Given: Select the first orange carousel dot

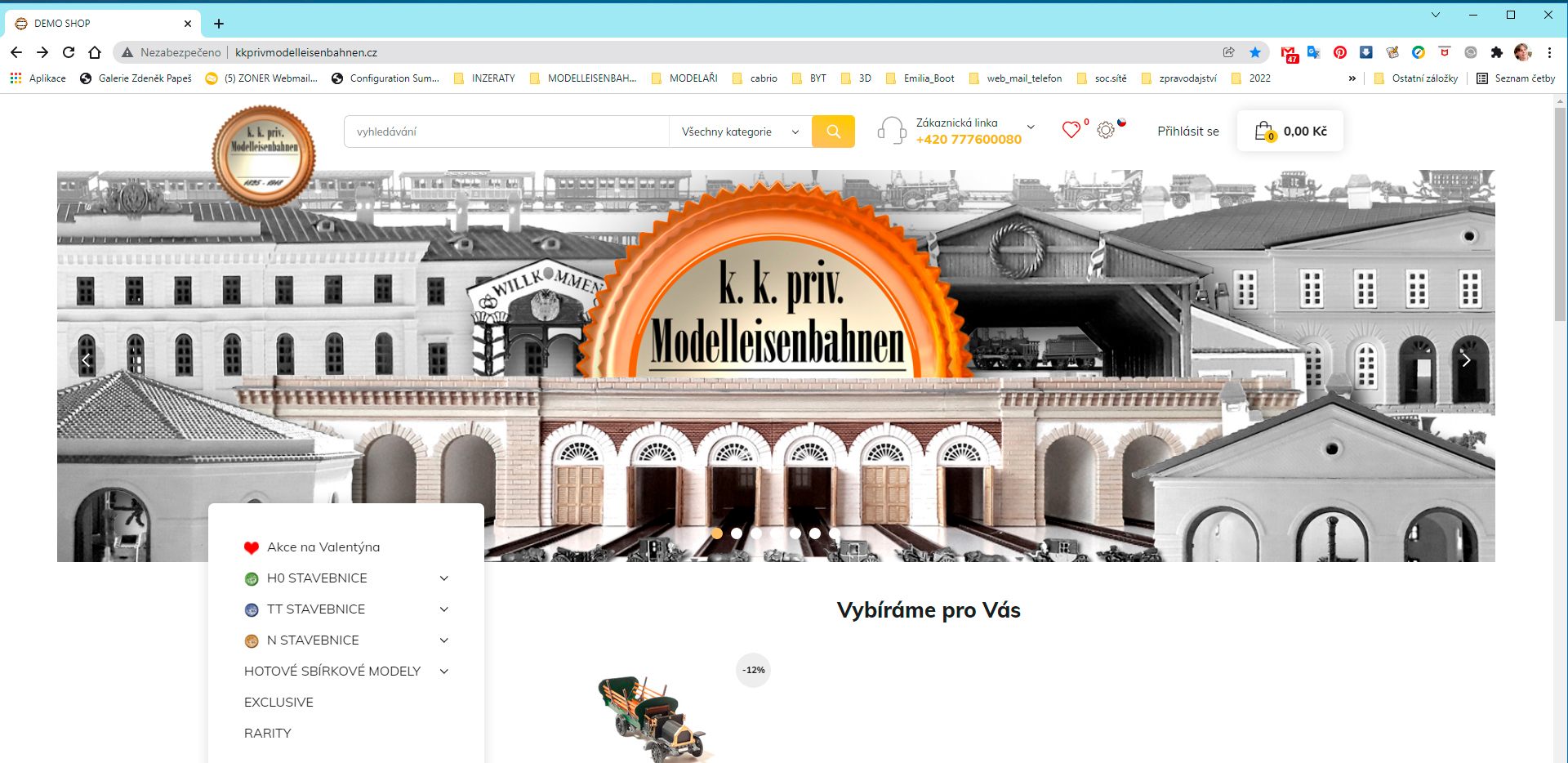Looking at the screenshot, I should click(717, 533).
